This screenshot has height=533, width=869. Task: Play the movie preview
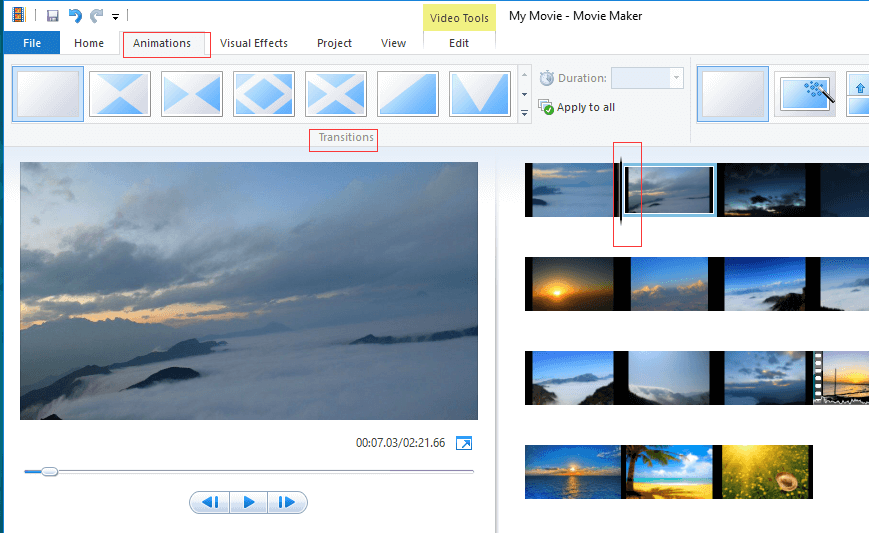coord(248,503)
